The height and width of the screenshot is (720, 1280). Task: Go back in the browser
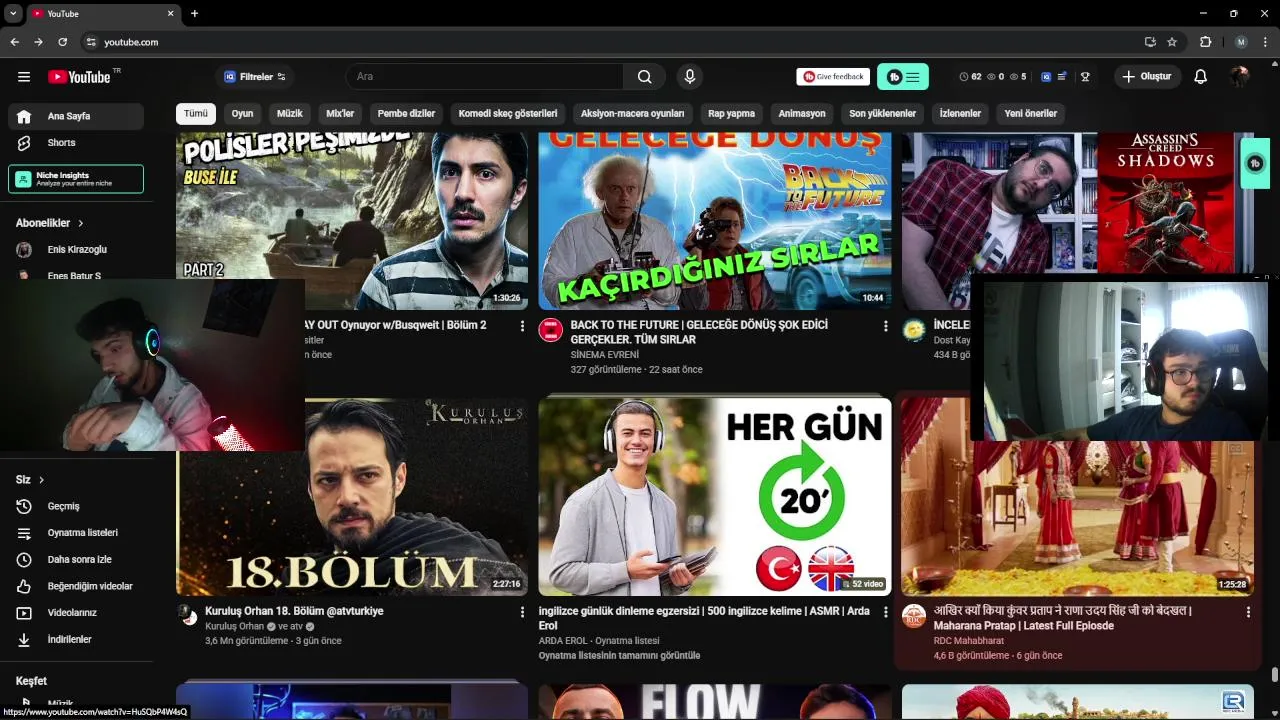14,42
